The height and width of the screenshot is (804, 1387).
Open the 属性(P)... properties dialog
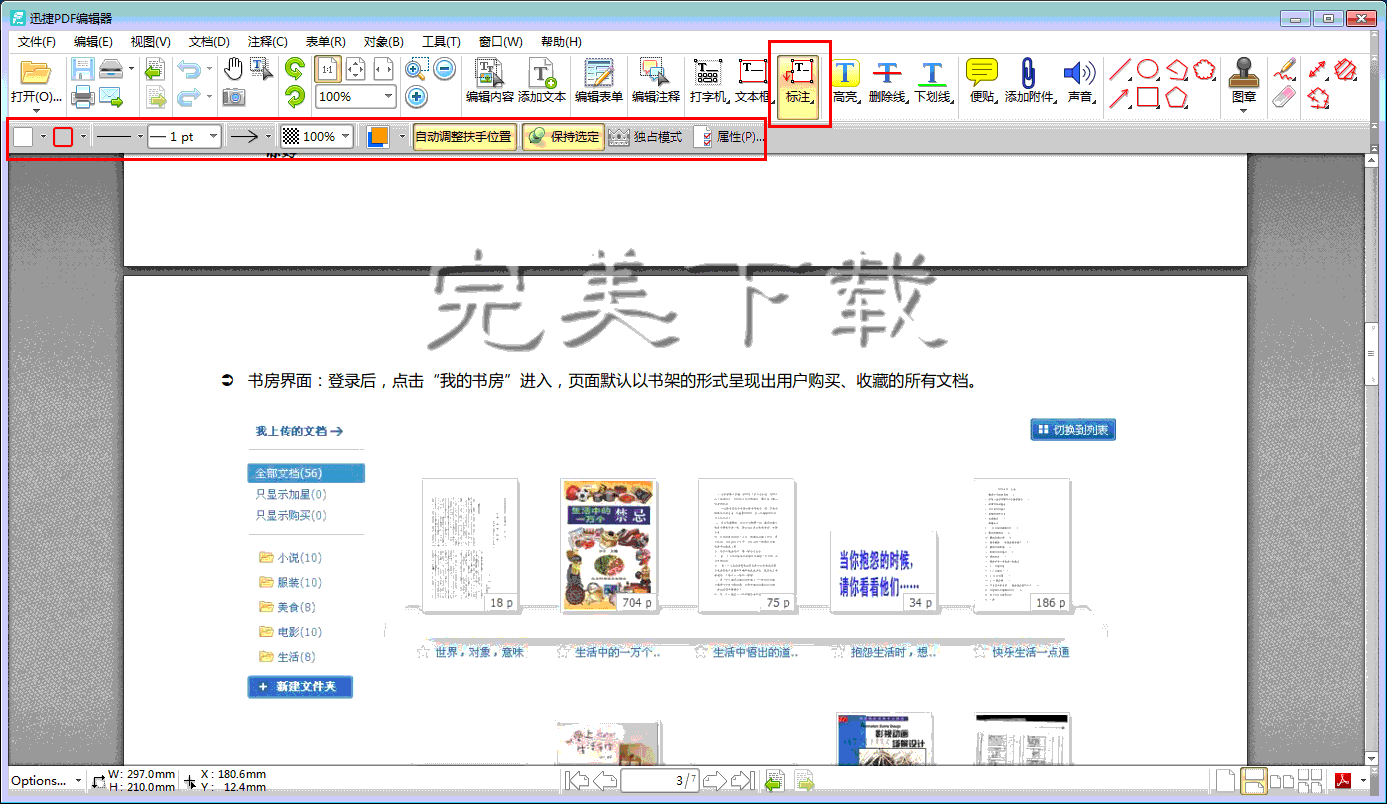(x=729, y=137)
